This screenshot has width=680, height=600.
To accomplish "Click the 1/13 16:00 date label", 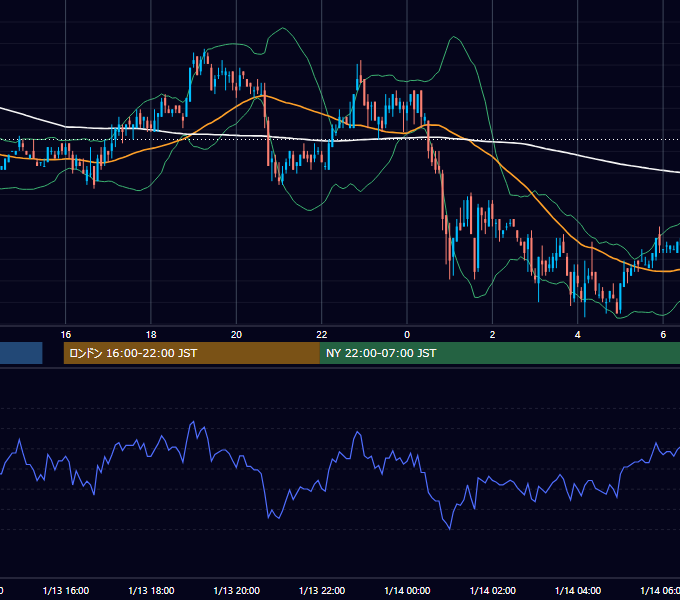I will pyautogui.click(x=66, y=590).
